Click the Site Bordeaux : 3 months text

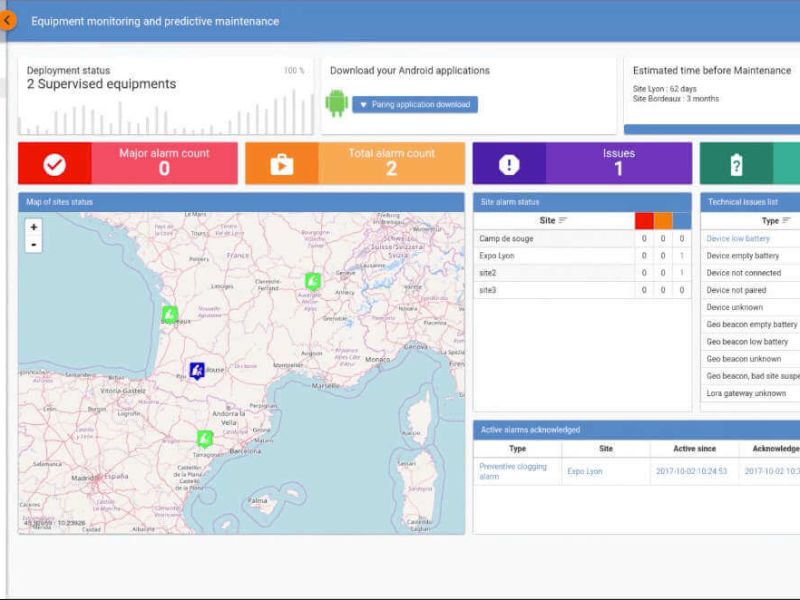click(x=676, y=98)
